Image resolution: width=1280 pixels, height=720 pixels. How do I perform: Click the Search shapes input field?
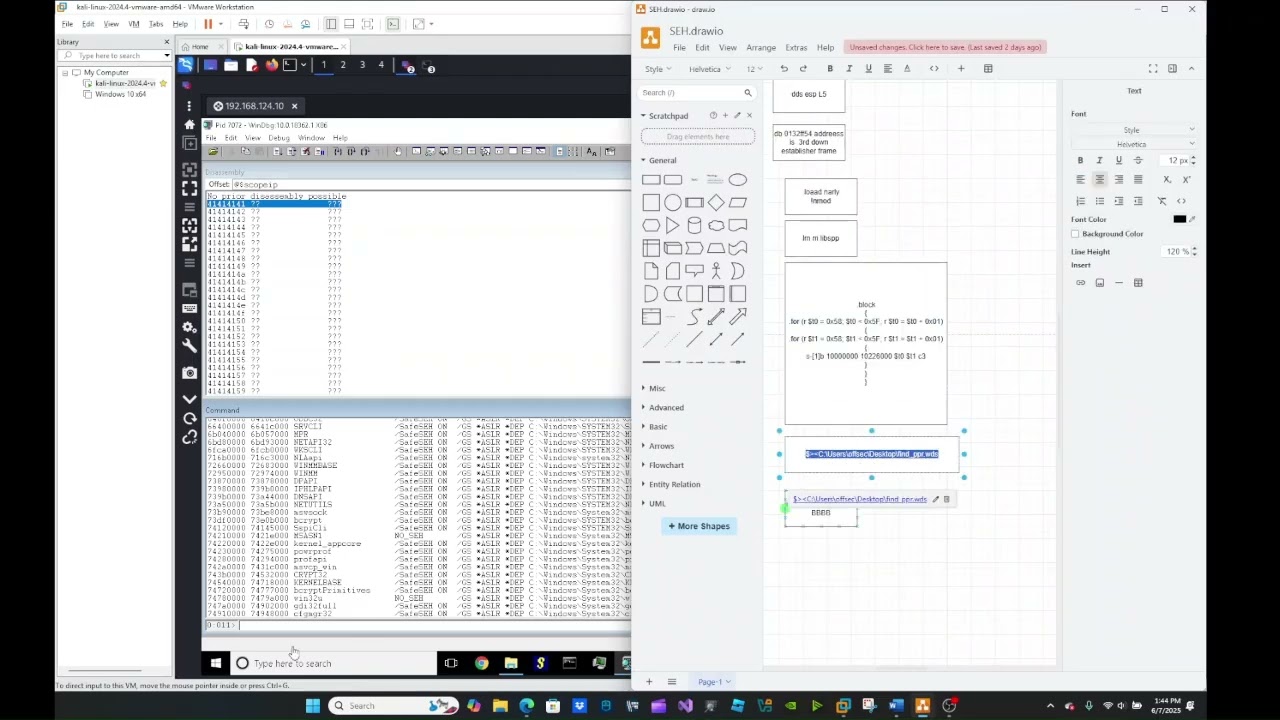pos(690,93)
